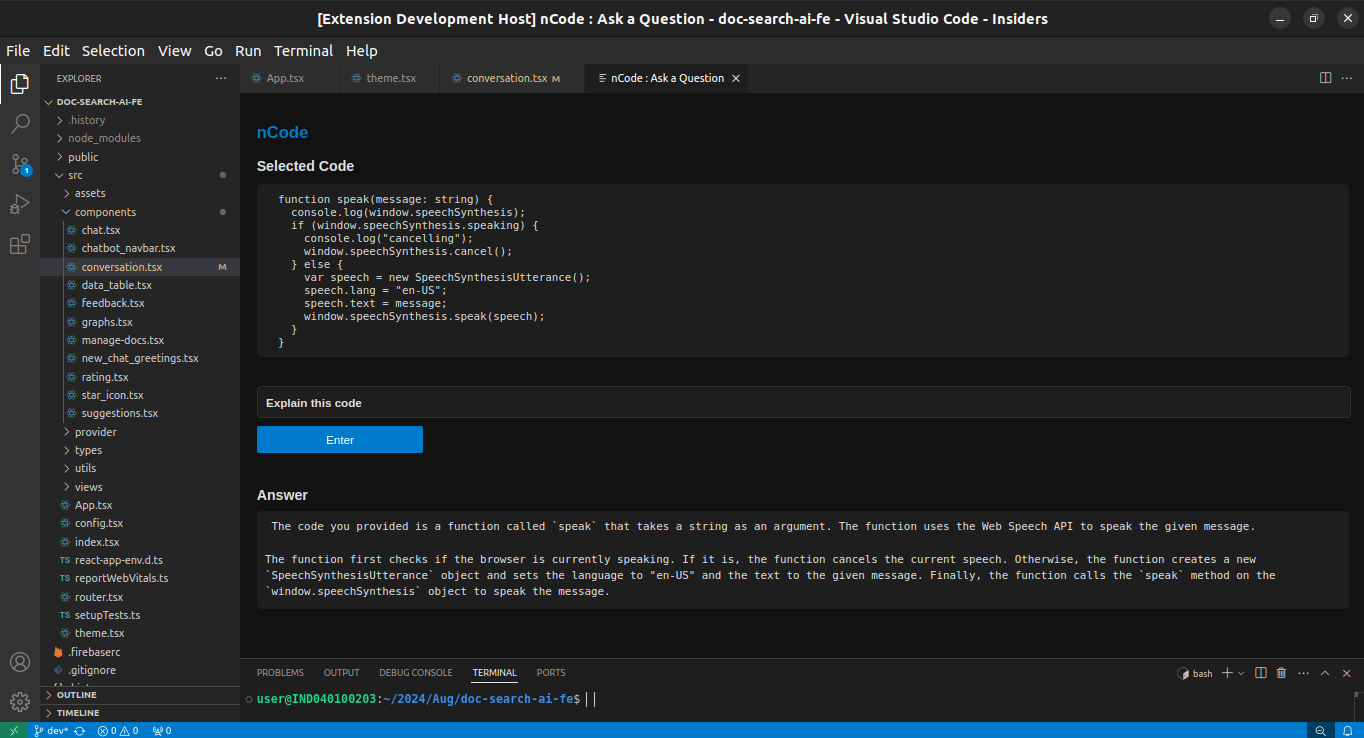Open the remote window indicator in status bar
The height and width of the screenshot is (738, 1364).
pos(14,730)
